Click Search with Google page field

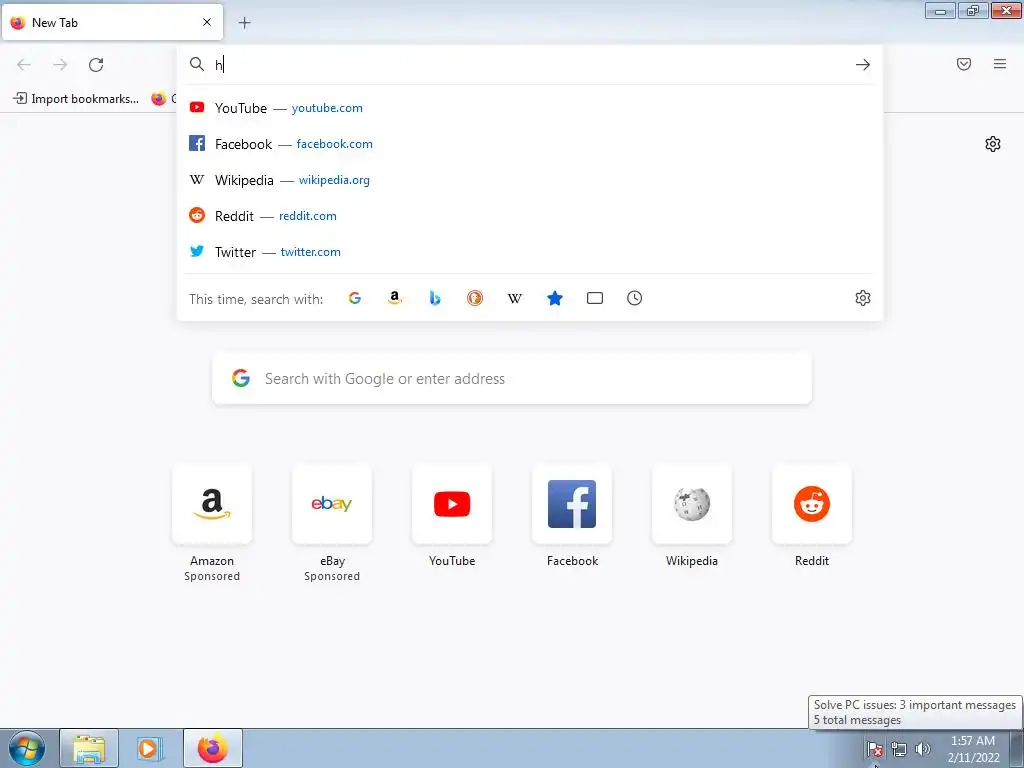tap(512, 379)
